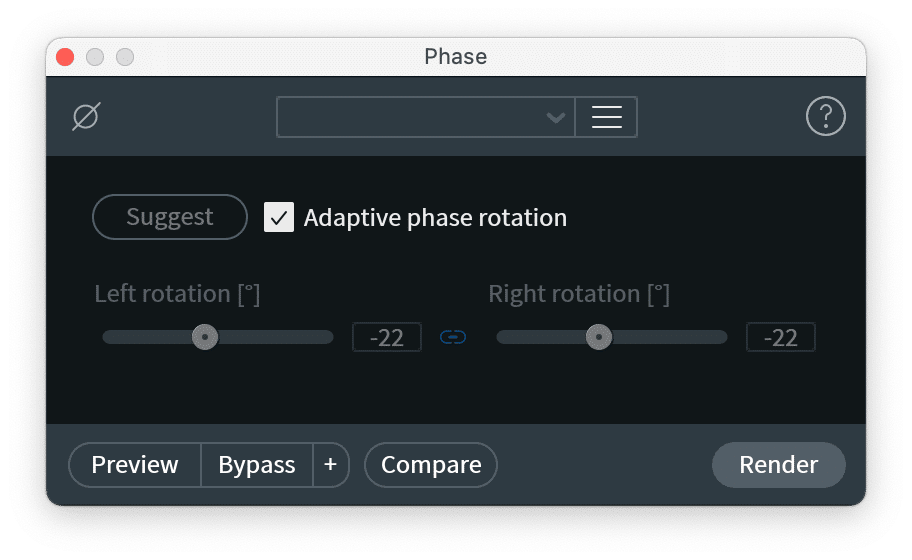Click the Right rotation value field
The image size is (912, 560).
(780, 337)
